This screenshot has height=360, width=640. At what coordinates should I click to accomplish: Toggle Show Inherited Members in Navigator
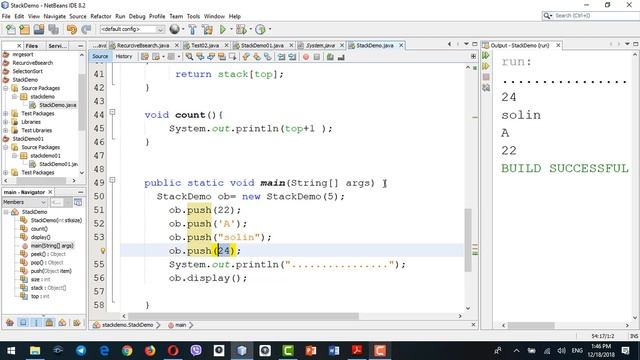[x=10, y=322]
